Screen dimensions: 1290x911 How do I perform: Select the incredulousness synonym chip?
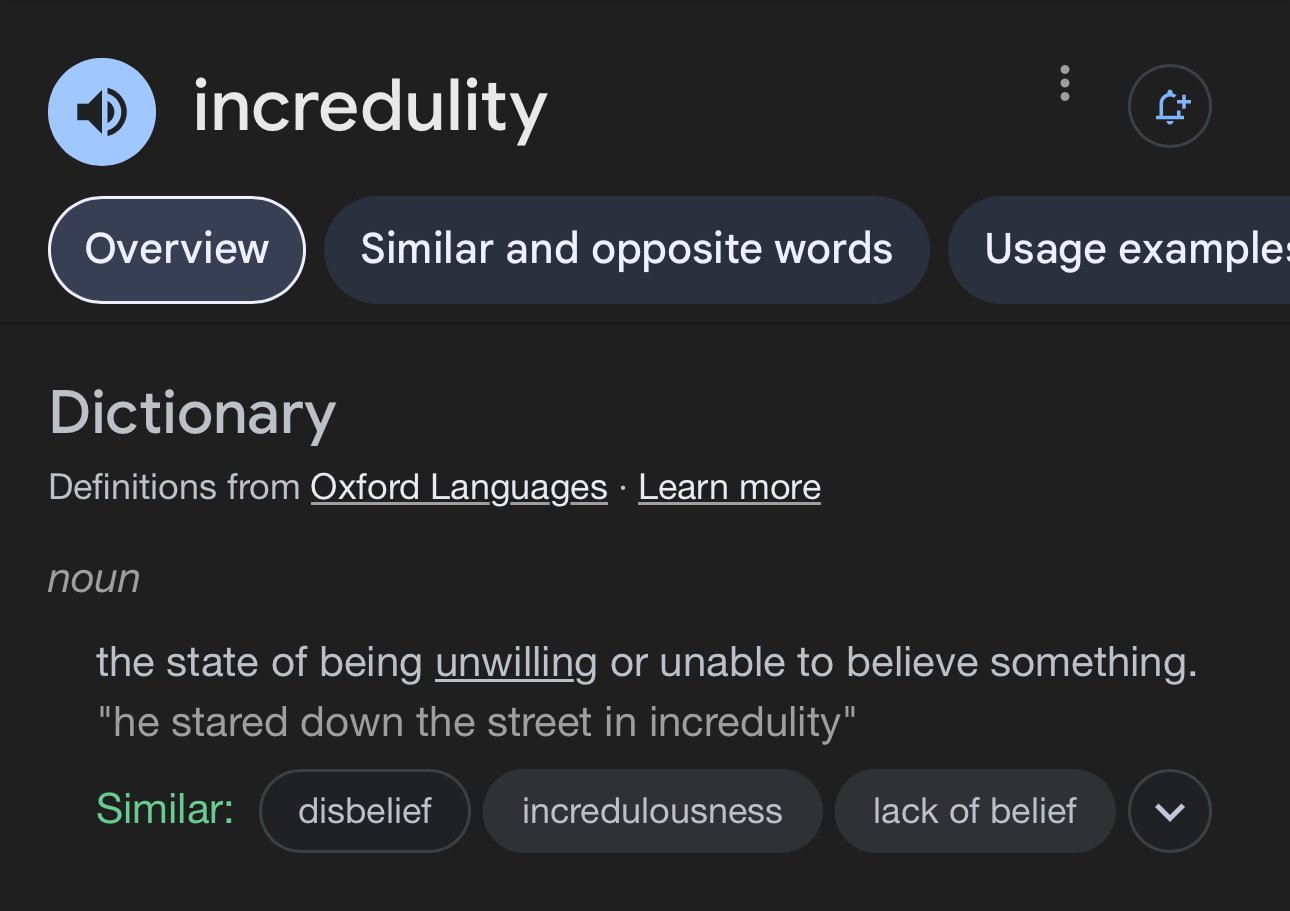(652, 810)
